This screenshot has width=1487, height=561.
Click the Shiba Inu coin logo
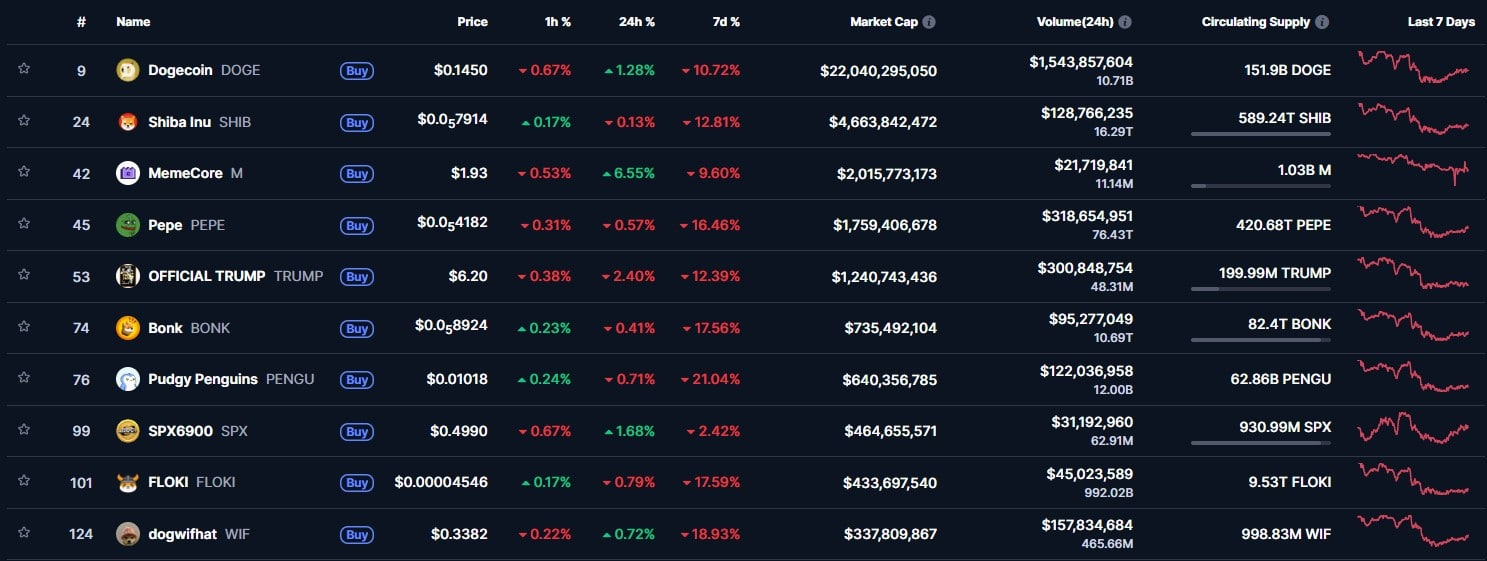coord(128,122)
